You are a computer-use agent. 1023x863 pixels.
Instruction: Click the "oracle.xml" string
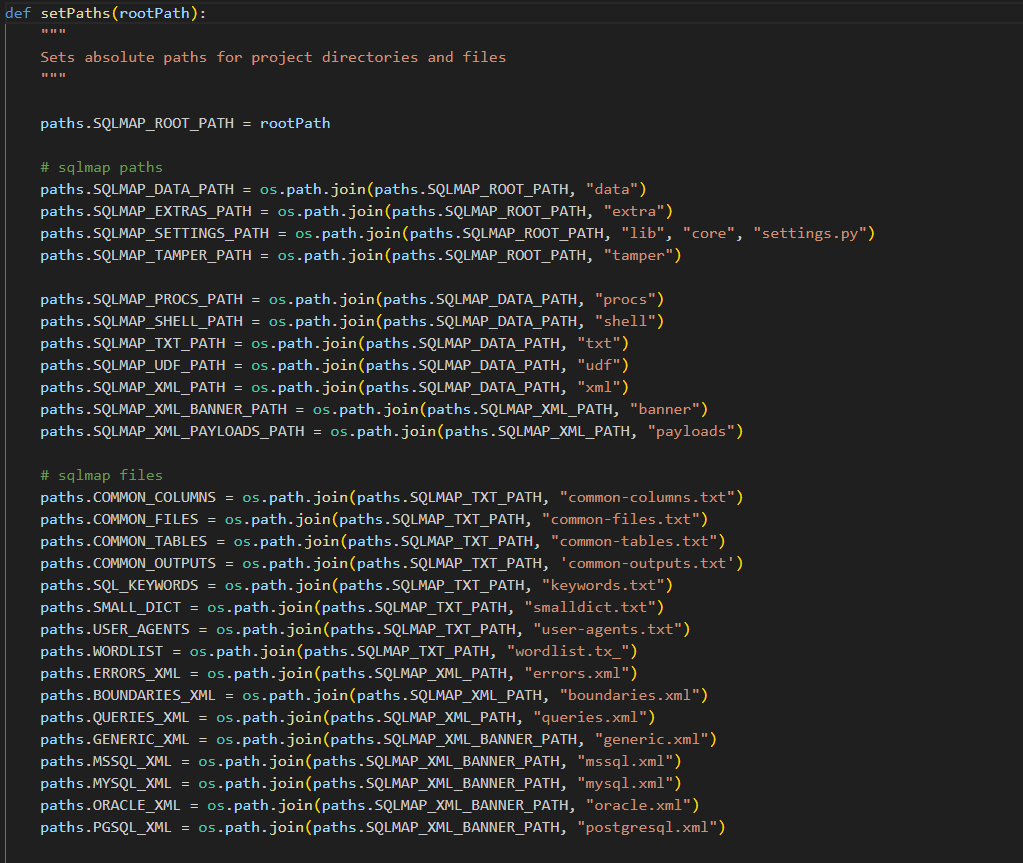coord(639,805)
